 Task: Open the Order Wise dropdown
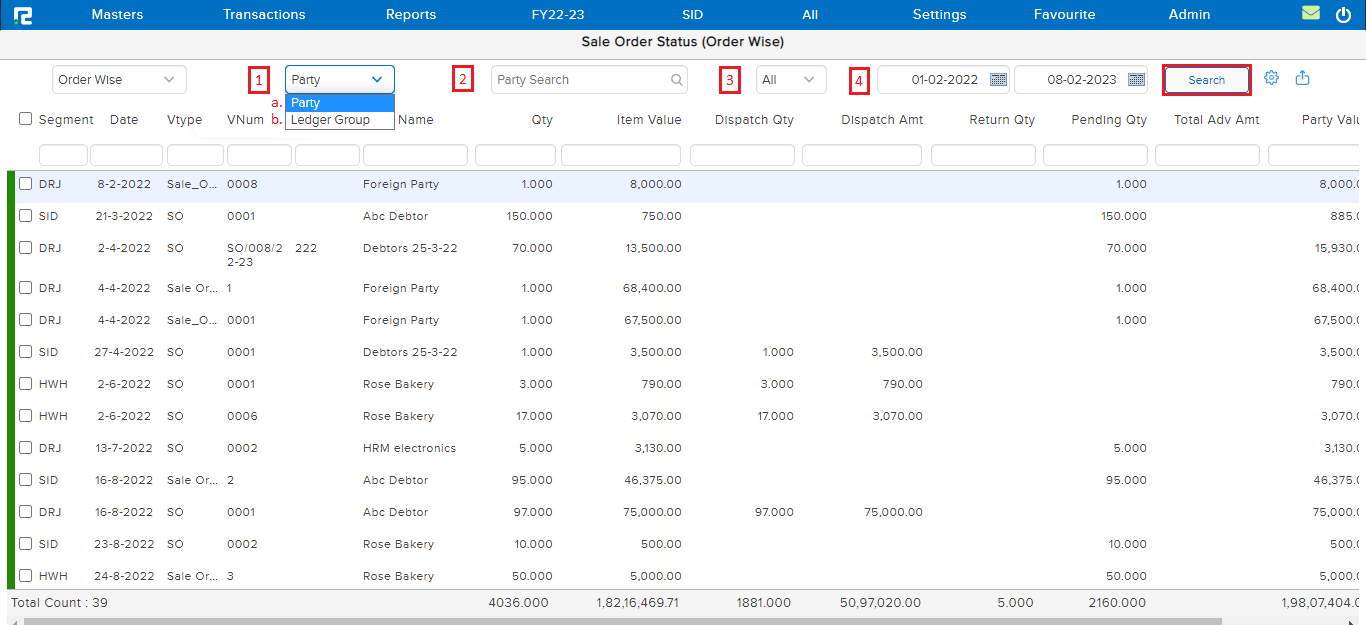(x=118, y=79)
